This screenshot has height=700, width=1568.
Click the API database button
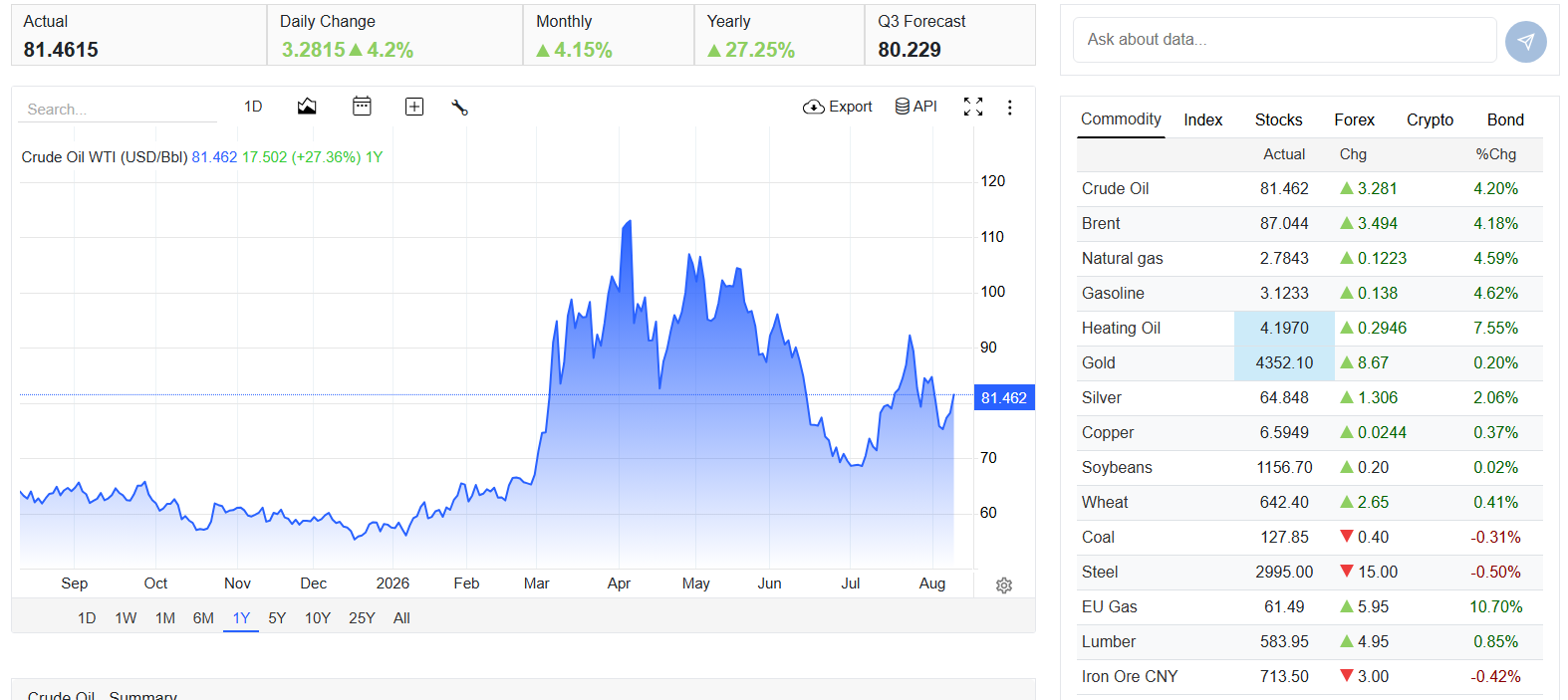tap(915, 107)
